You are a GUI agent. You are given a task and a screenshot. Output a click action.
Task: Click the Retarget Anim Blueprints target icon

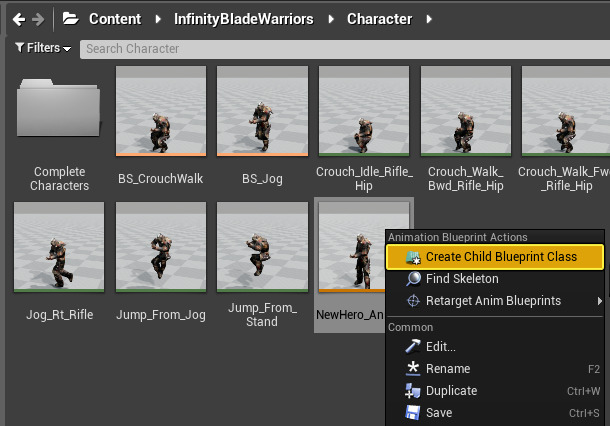(413, 301)
